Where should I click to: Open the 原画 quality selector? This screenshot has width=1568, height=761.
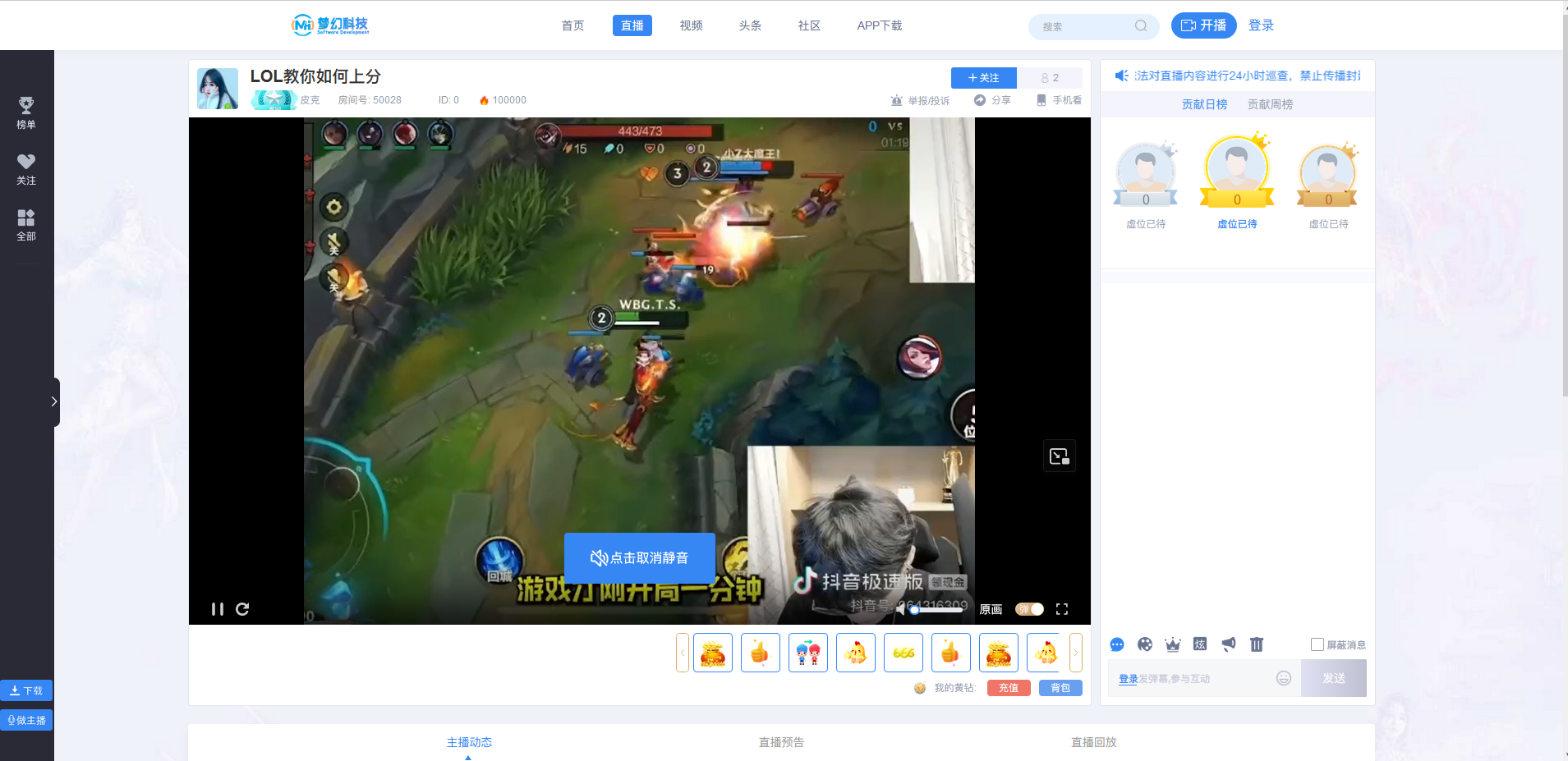[x=991, y=609]
